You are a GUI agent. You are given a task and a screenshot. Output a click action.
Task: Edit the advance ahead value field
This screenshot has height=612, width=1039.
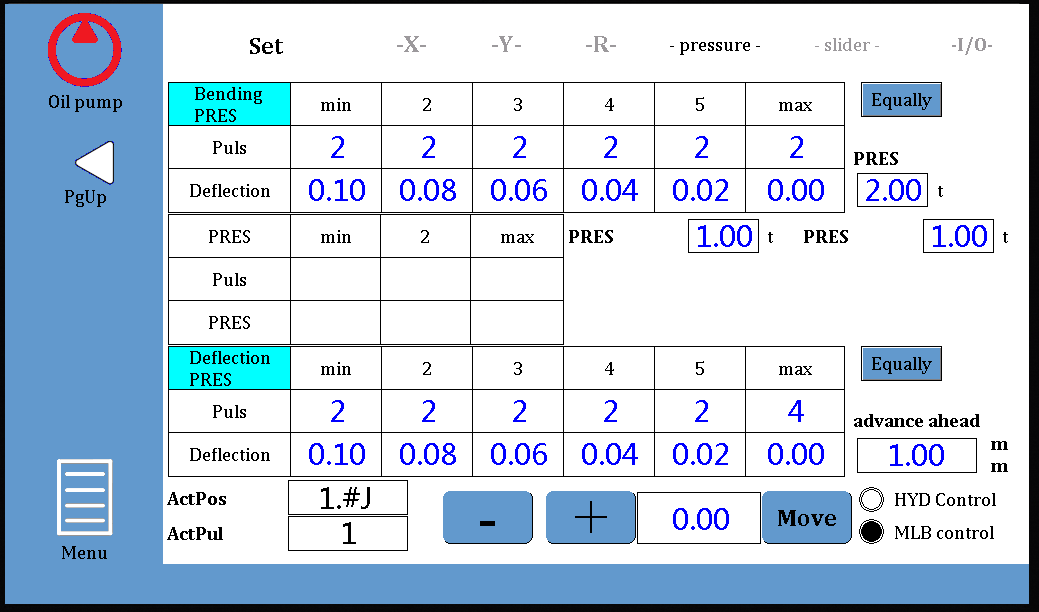coord(916,455)
